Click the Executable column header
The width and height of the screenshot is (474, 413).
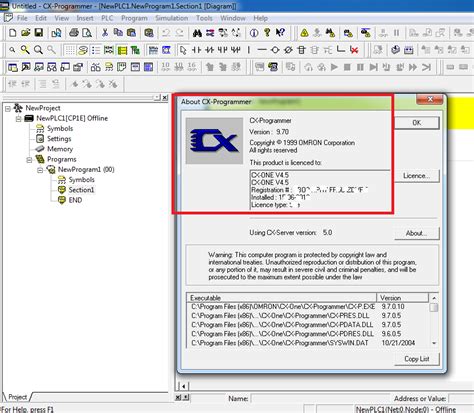point(282,298)
